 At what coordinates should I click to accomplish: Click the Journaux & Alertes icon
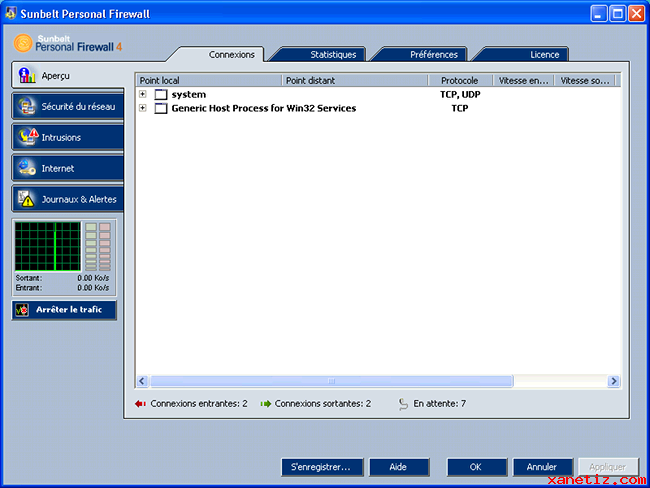(x=26, y=199)
